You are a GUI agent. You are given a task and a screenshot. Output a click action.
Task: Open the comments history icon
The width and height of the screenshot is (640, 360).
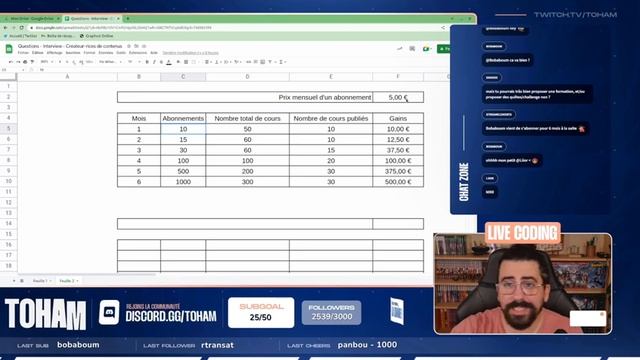(x=412, y=49)
